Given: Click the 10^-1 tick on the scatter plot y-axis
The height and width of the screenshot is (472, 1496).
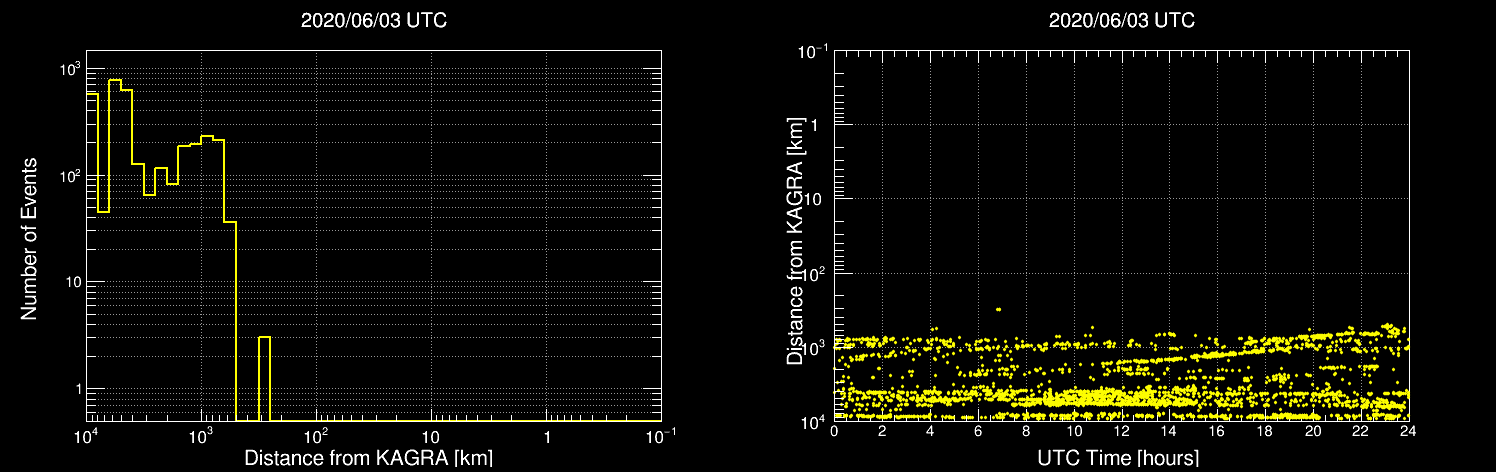Looking at the screenshot, I should (813, 50).
